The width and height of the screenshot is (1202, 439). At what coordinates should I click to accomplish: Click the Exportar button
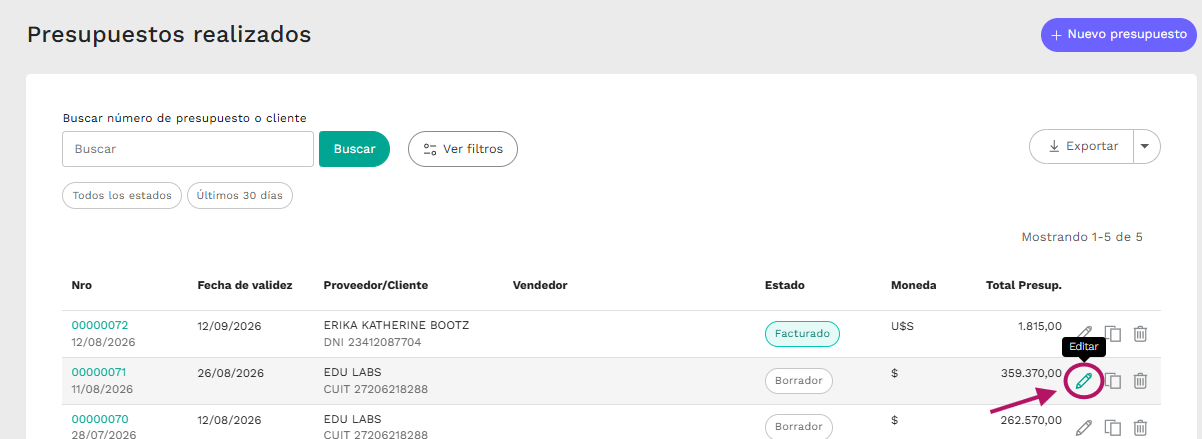1081,146
